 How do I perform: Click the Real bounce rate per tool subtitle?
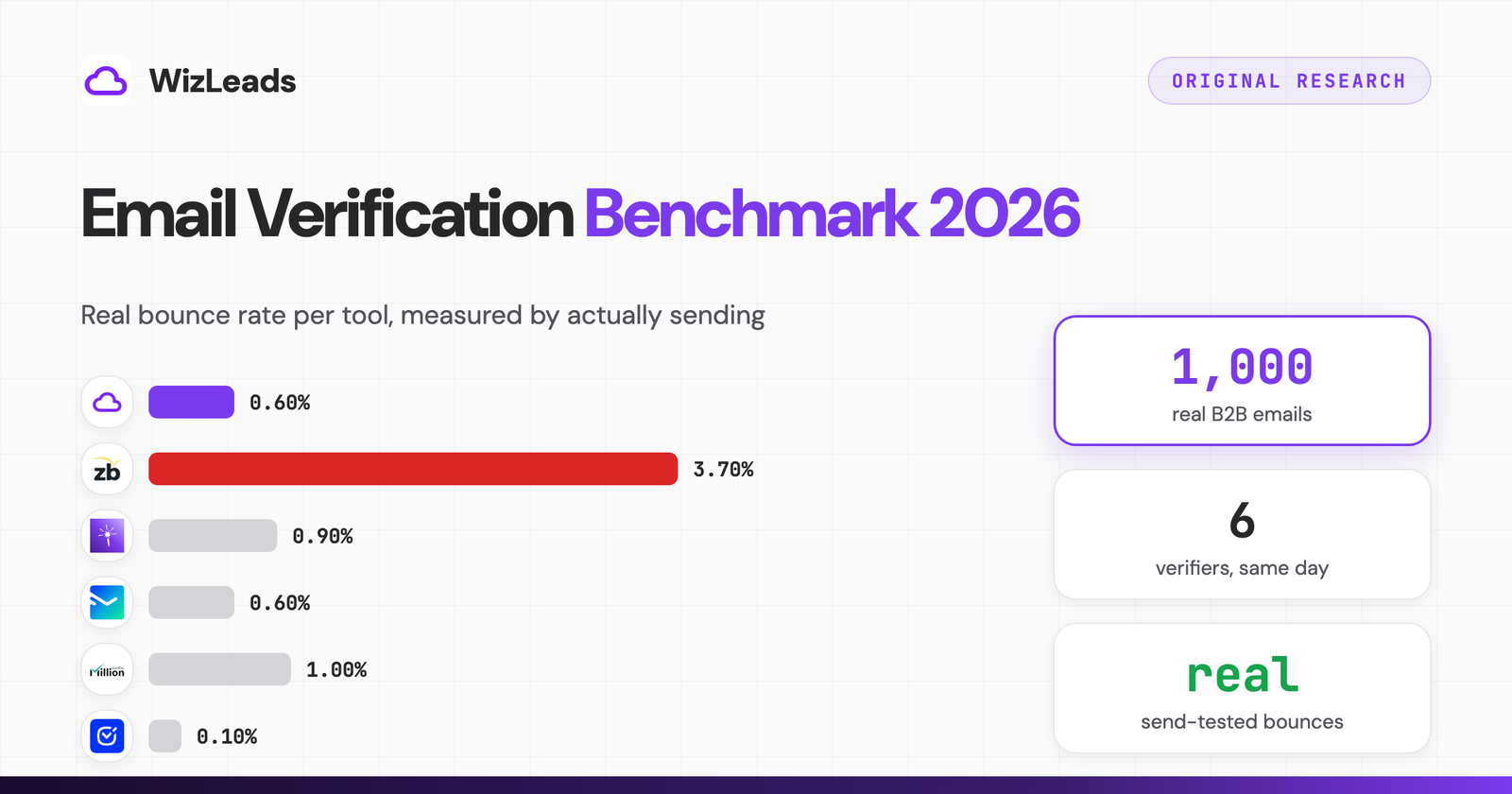tap(422, 315)
